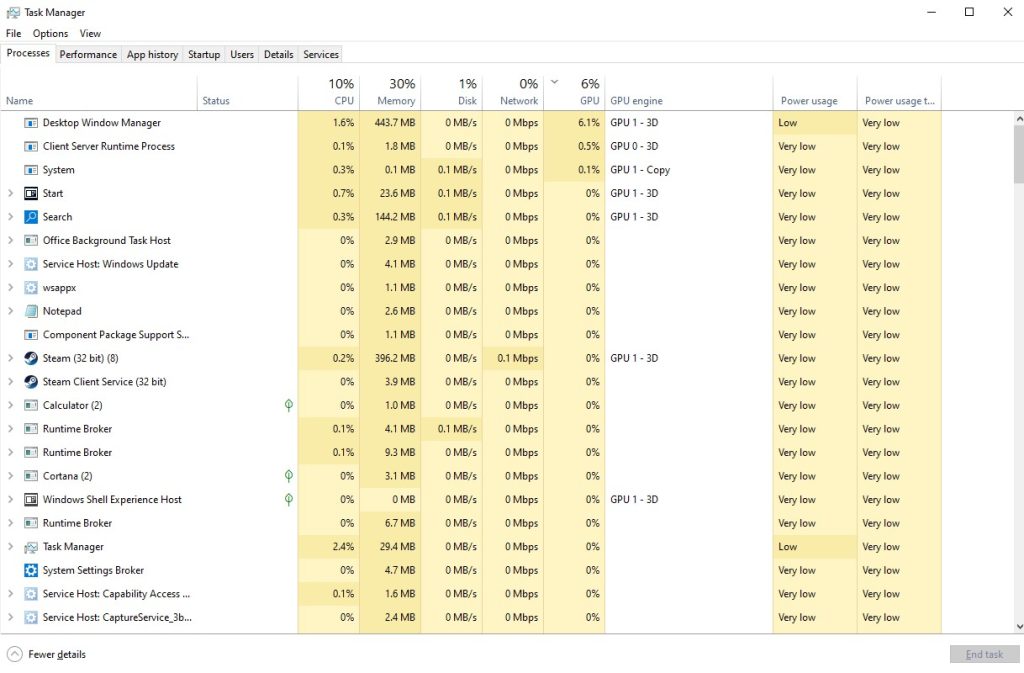Screen dimensions: 1024x673
Task: Click the Component Package Support icon
Action: point(31,335)
